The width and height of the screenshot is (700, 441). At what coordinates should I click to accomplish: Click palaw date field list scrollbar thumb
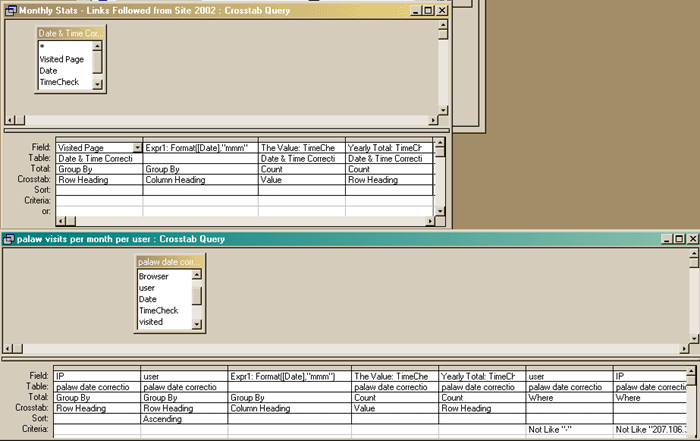pyautogui.click(x=197, y=296)
